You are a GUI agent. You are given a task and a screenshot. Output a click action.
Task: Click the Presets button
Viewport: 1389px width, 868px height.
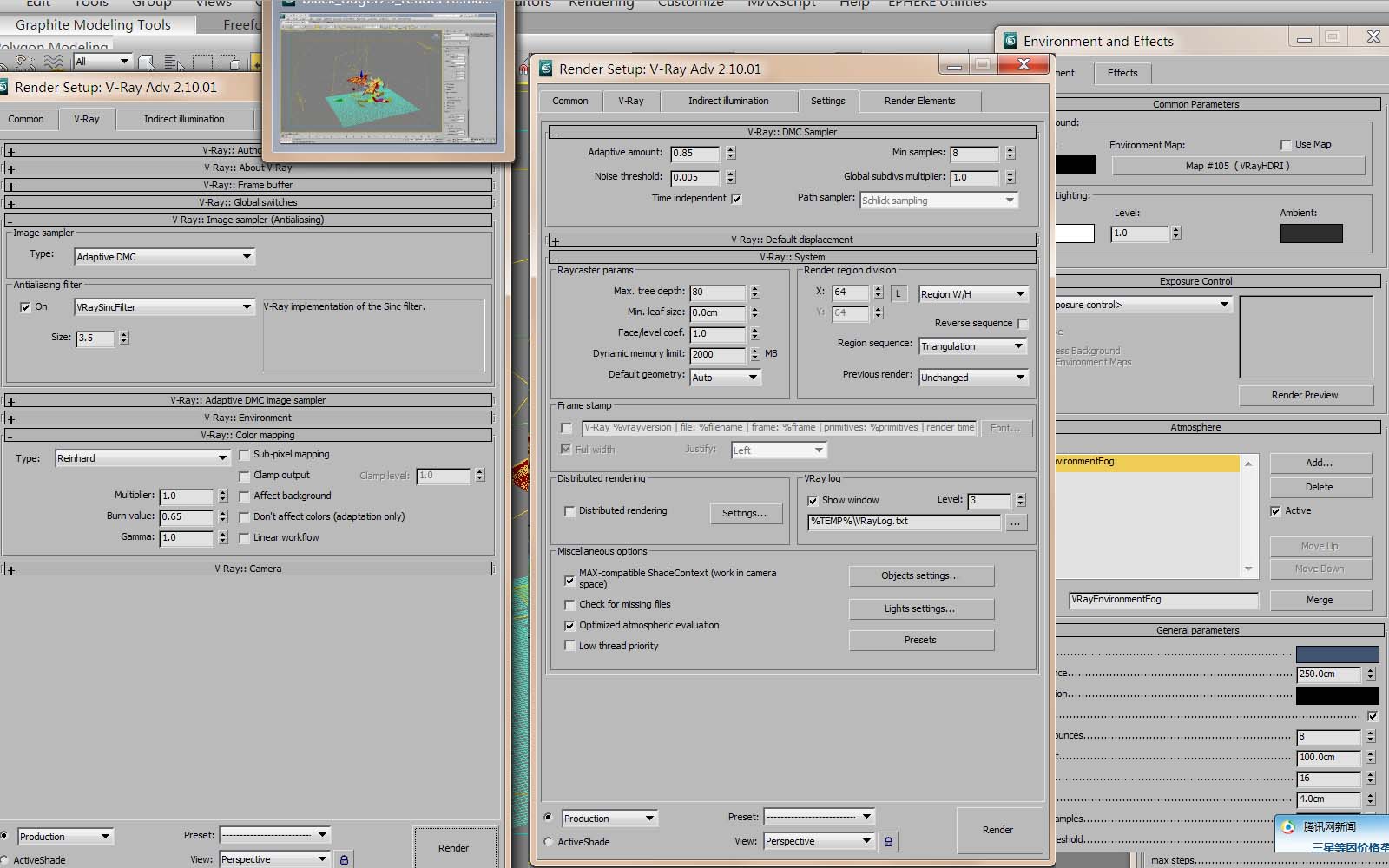point(920,641)
